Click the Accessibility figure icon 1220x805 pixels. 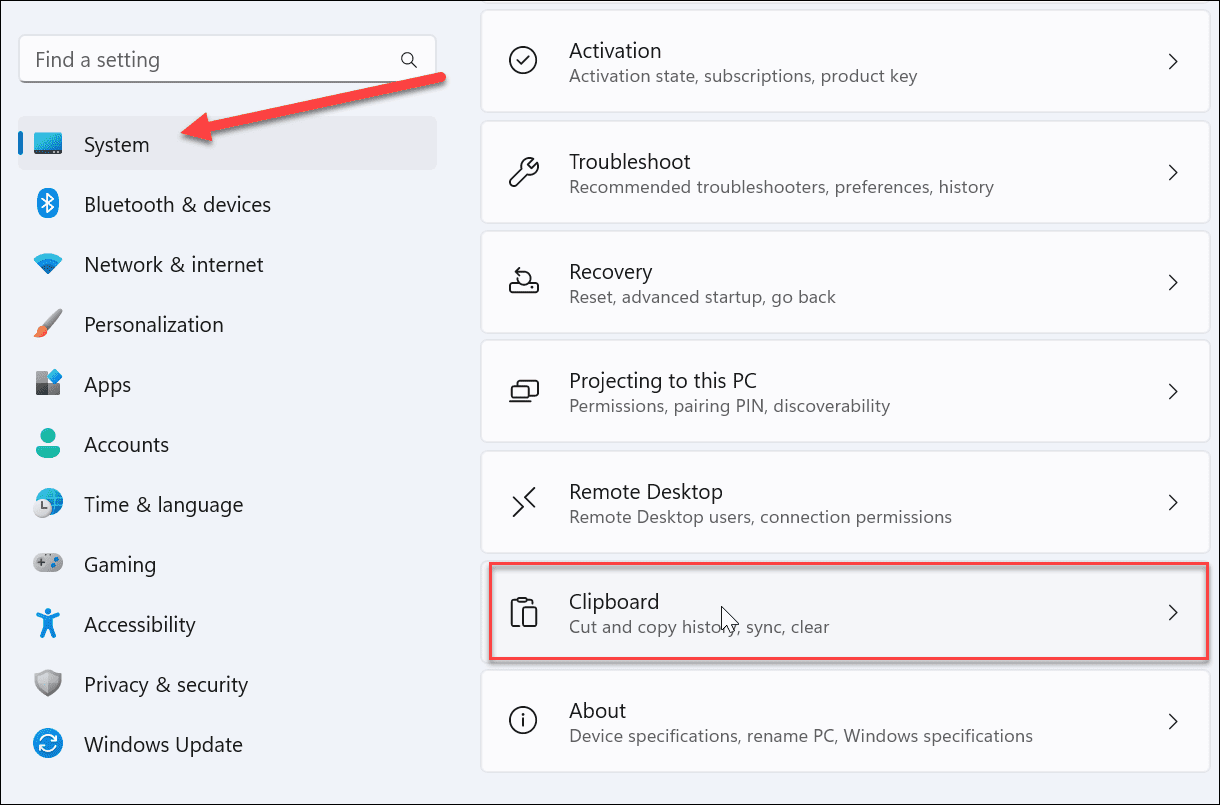pos(48,625)
